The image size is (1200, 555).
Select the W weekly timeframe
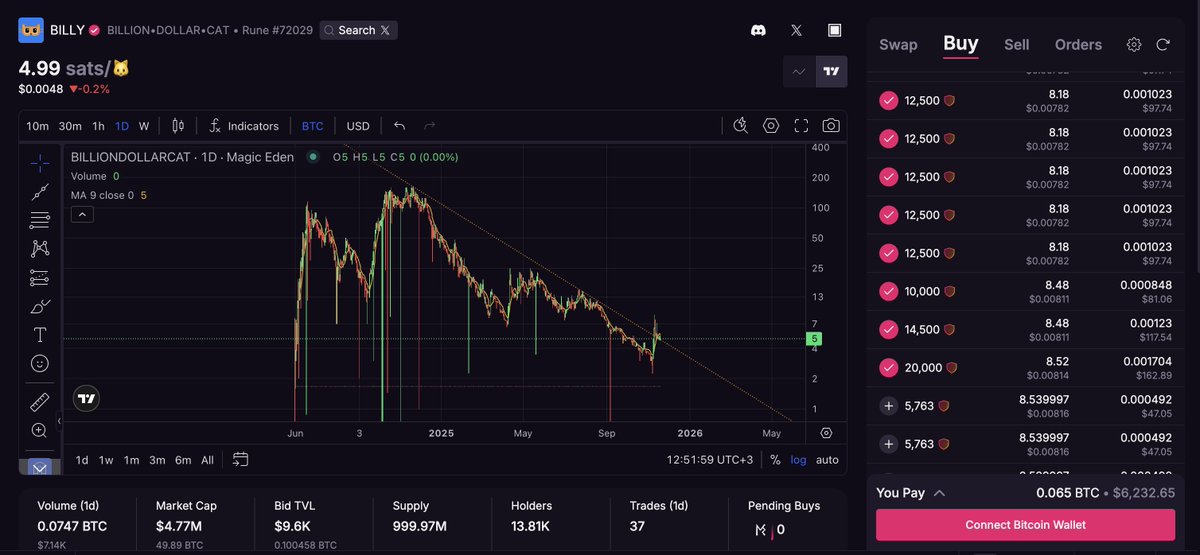tap(144, 126)
